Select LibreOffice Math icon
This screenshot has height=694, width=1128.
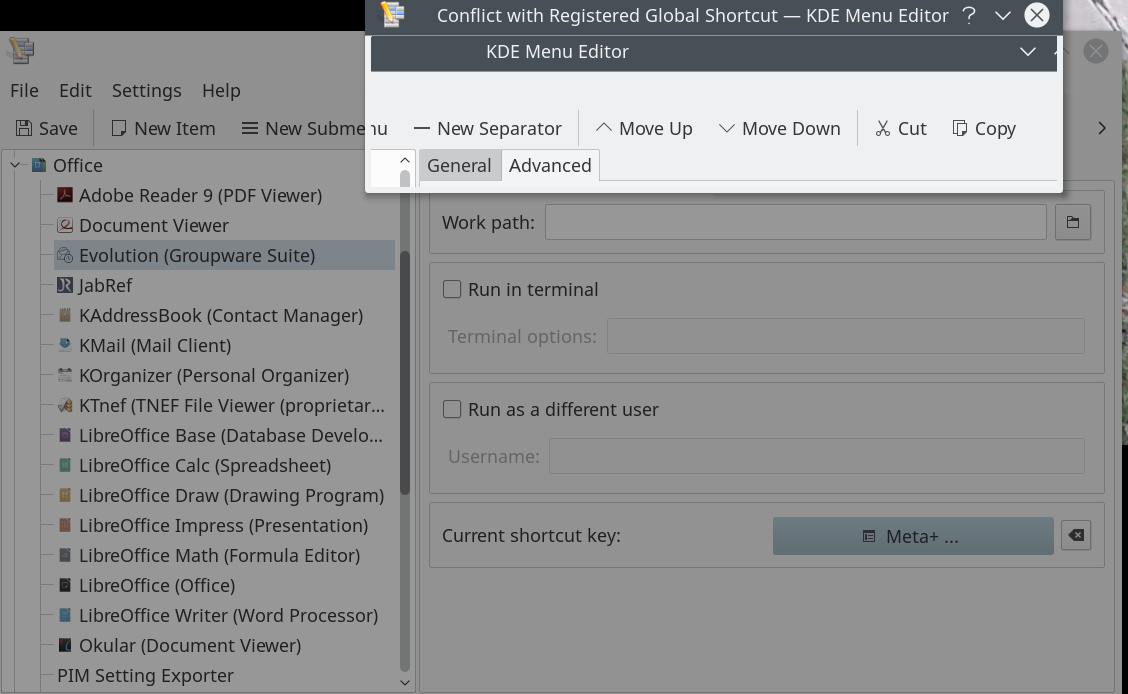click(65, 555)
